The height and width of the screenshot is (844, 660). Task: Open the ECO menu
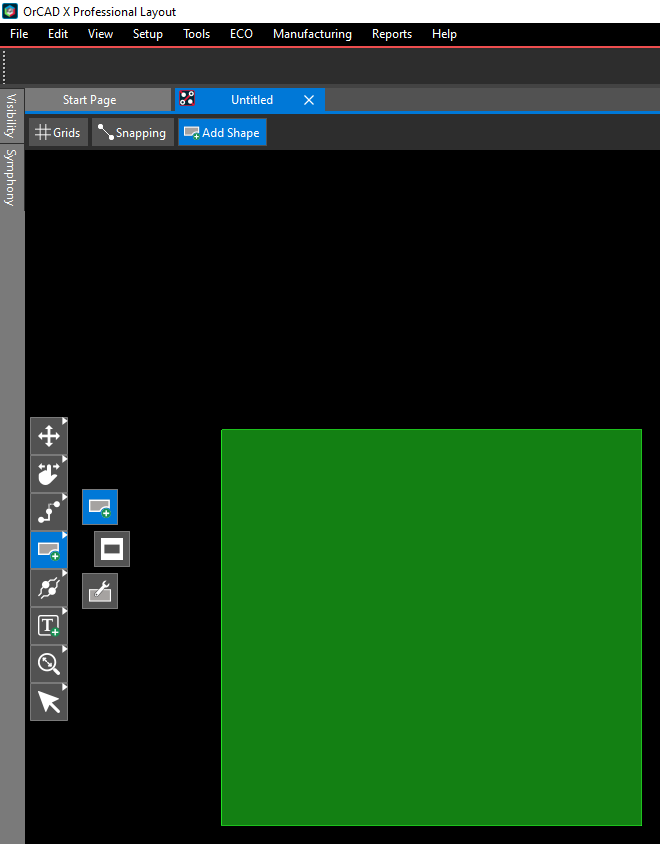pos(241,34)
